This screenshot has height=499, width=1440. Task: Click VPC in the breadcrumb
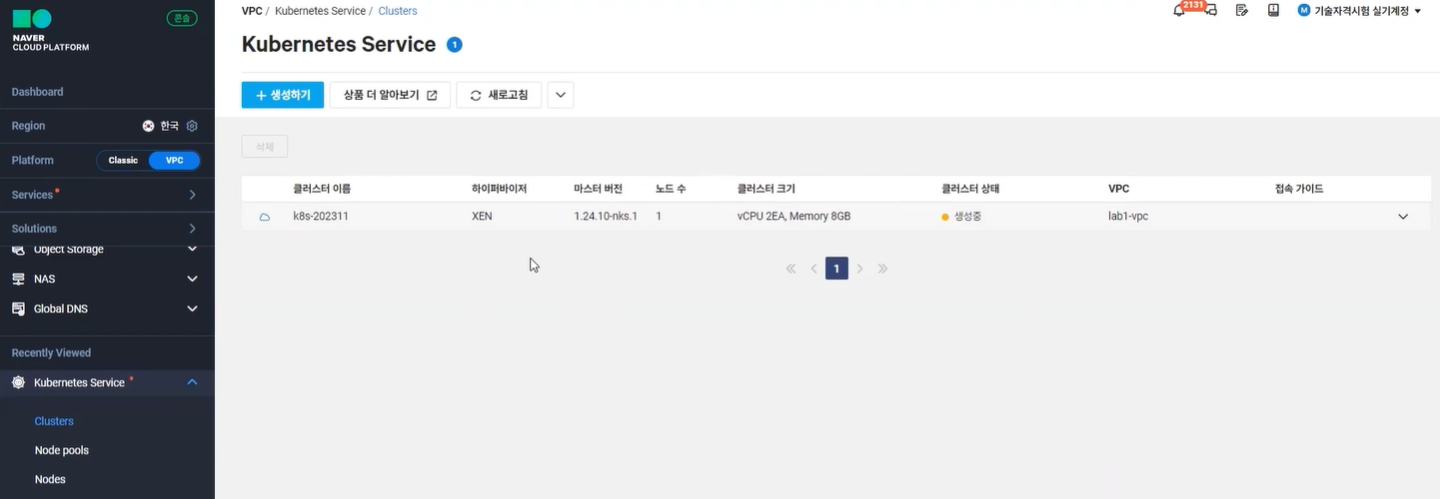(x=252, y=11)
